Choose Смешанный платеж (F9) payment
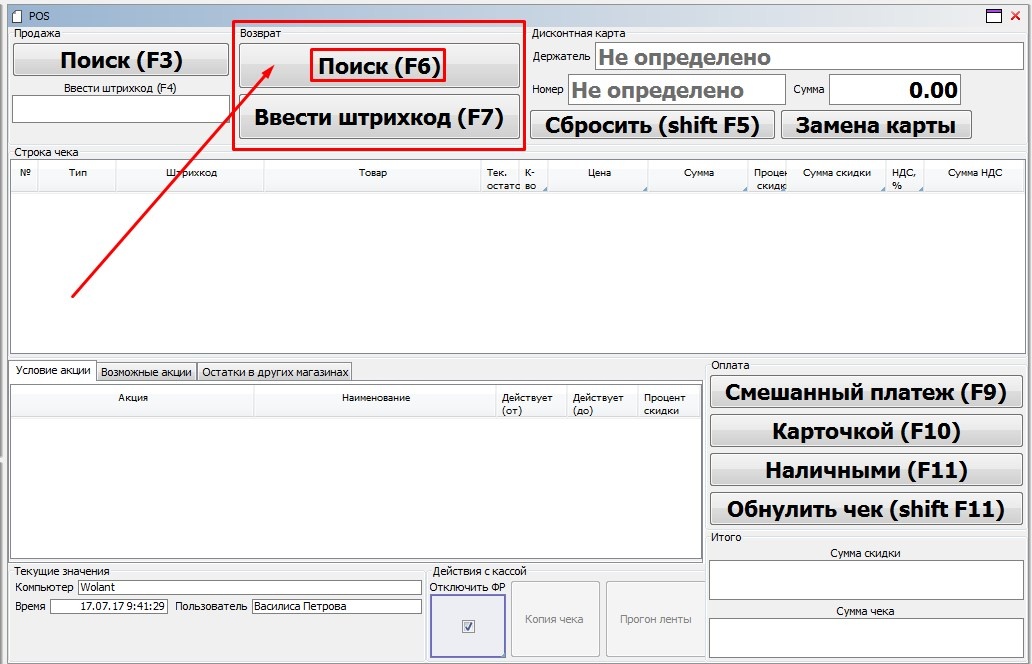The image size is (1032, 664). click(x=865, y=392)
